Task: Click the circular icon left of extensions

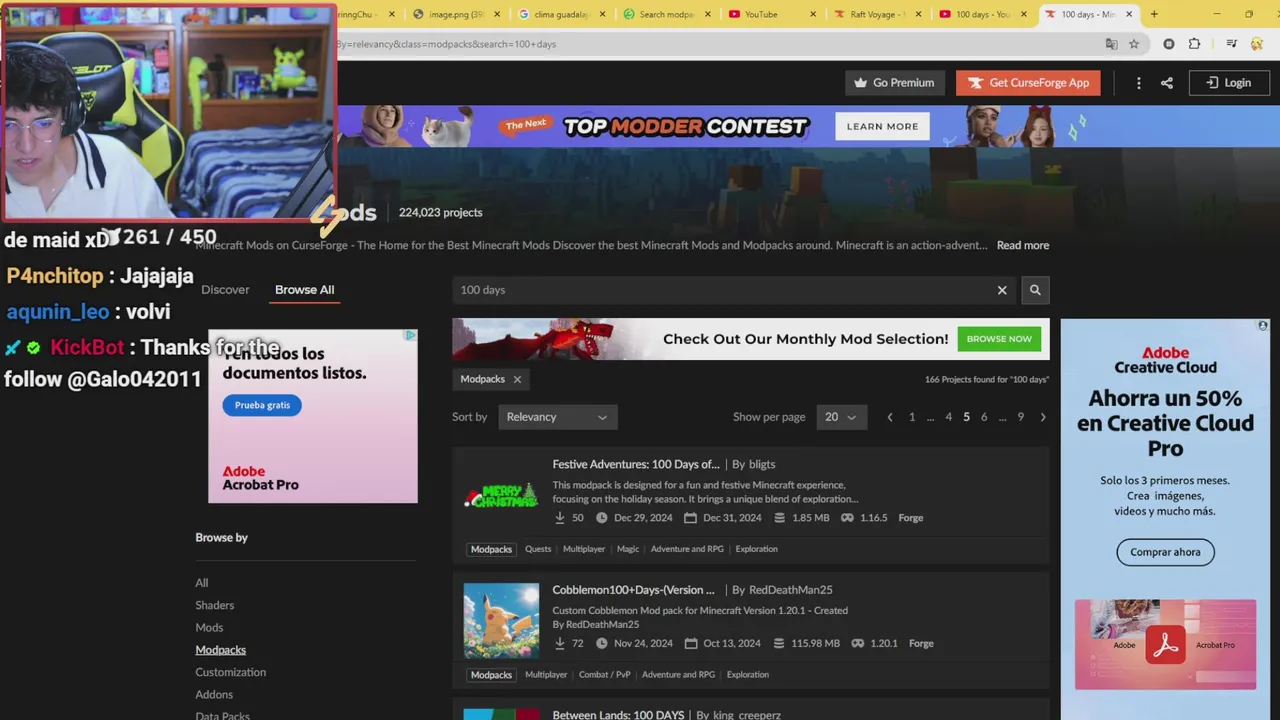Action: [1169, 44]
